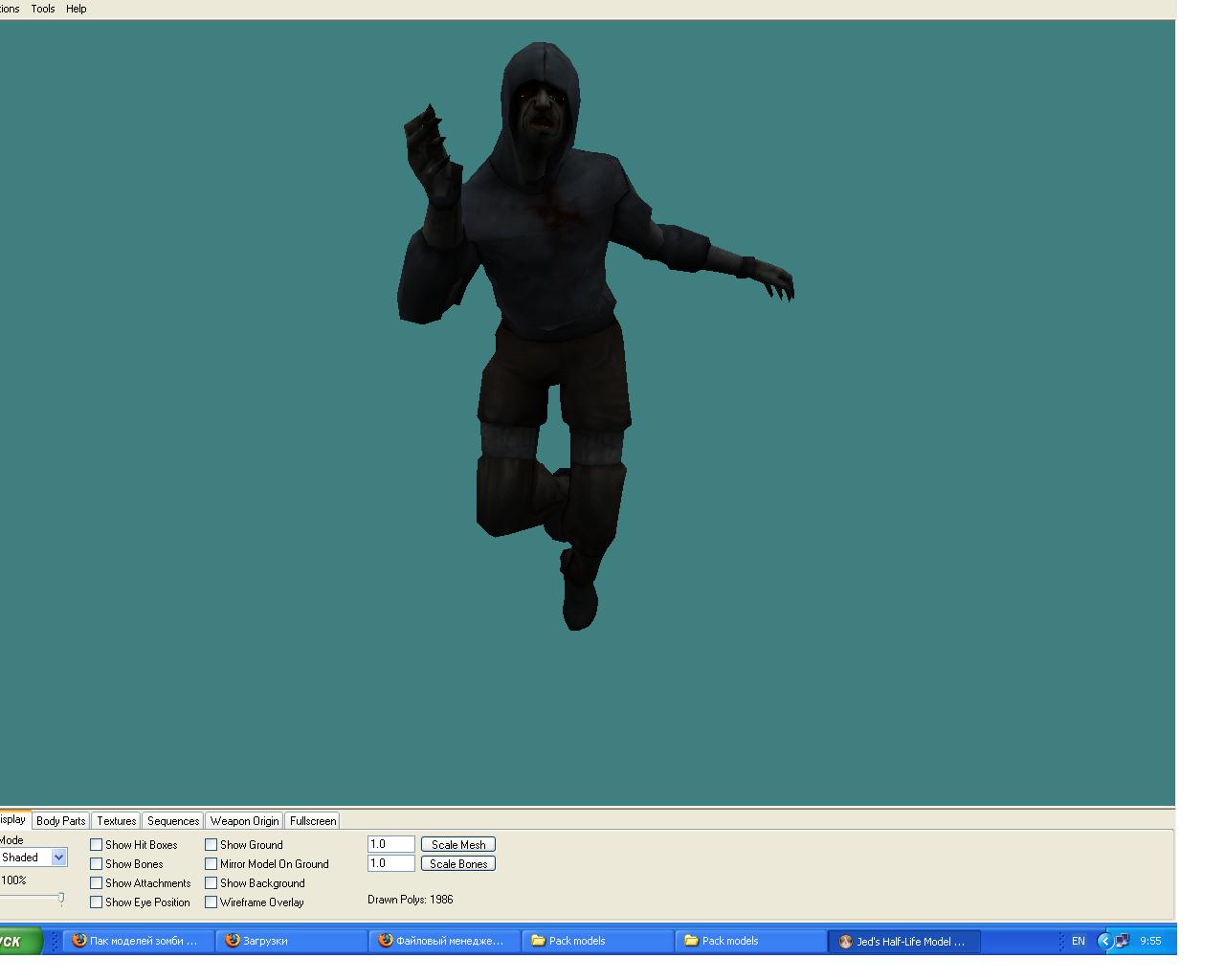Open the Firefox 'Загрузки' taskbar window
The image size is (1225, 980).
tap(292, 942)
